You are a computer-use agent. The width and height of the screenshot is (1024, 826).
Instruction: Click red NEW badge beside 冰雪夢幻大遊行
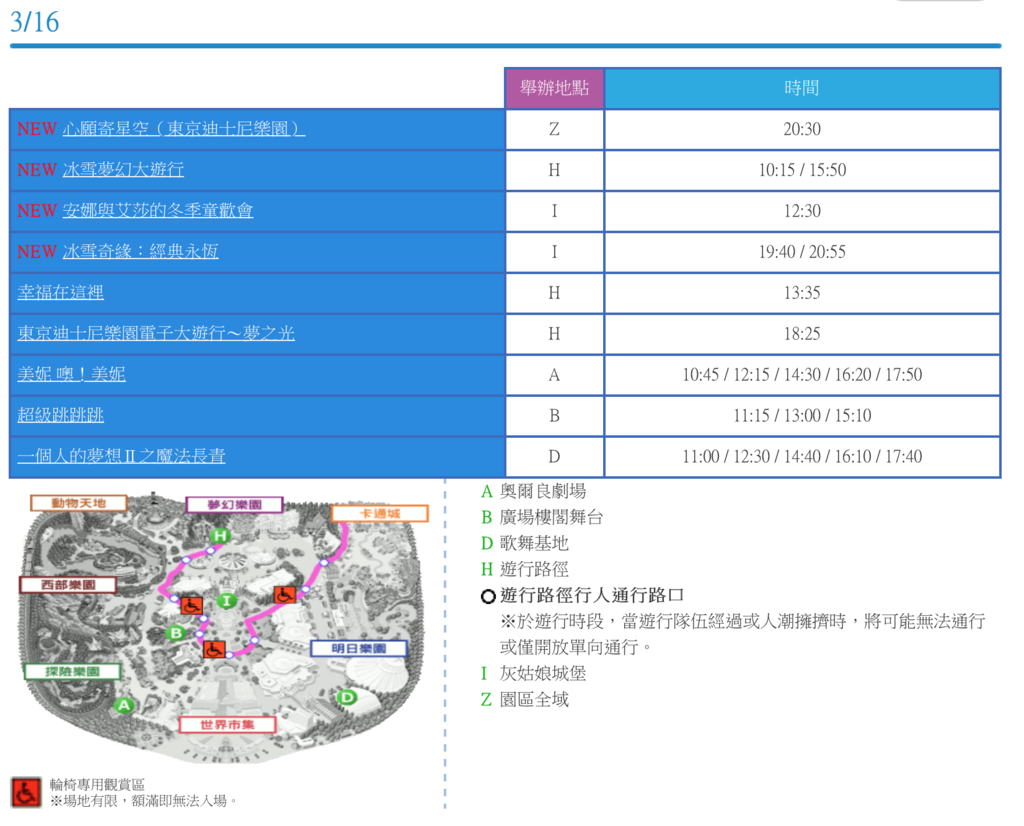point(37,170)
